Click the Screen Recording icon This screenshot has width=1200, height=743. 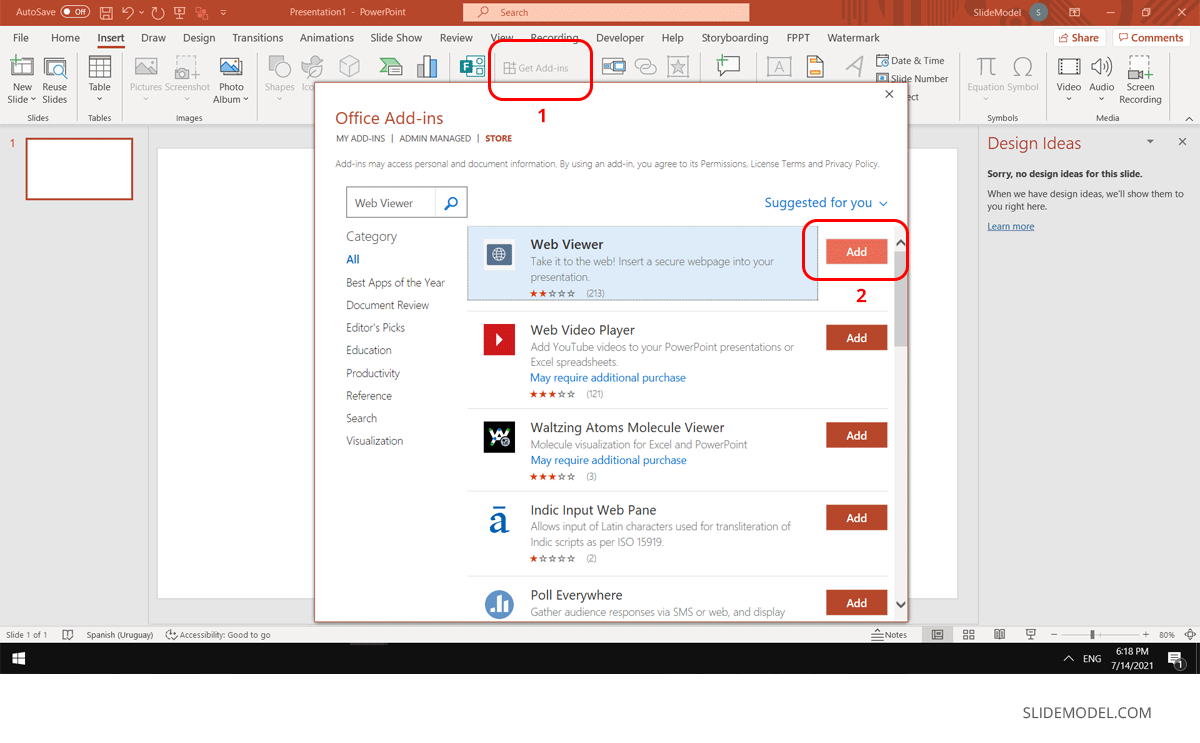coord(1140,68)
